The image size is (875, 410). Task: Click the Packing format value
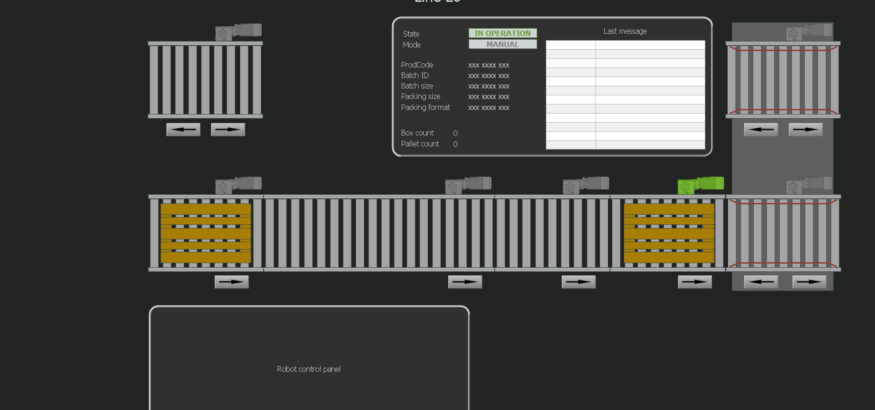[x=489, y=108]
